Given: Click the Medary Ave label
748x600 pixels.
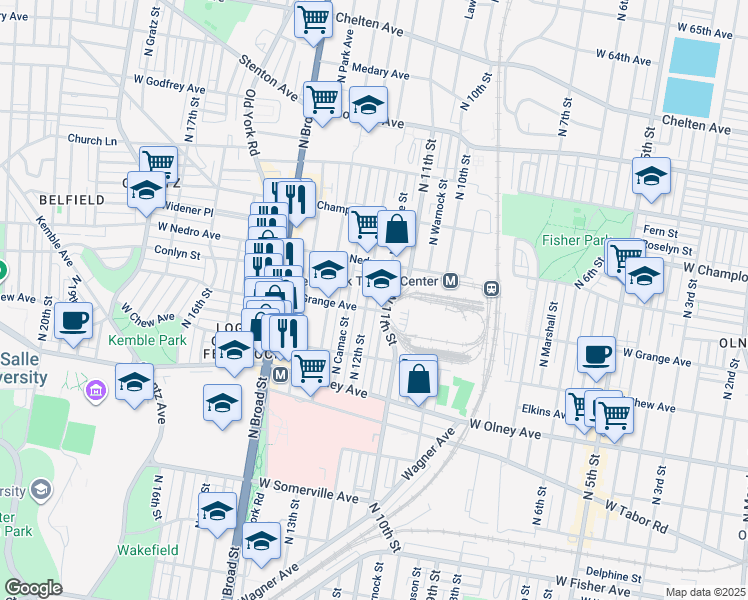Looking at the screenshot, I should (380, 71).
